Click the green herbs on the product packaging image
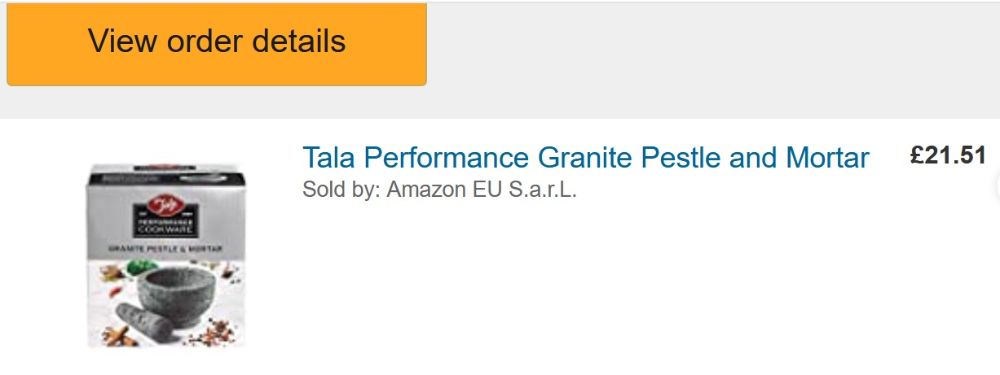1000x375 pixels. tap(142, 267)
